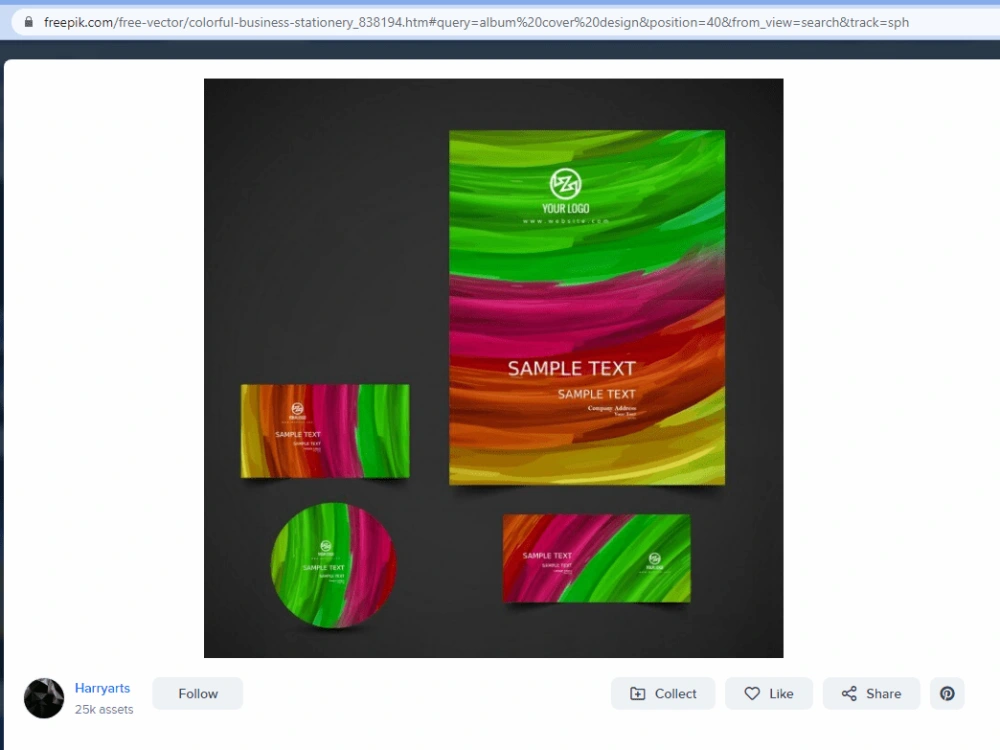Click the circular sticker mockup
The height and width of the screenshot is (750, 1000).
pos(333,568)
